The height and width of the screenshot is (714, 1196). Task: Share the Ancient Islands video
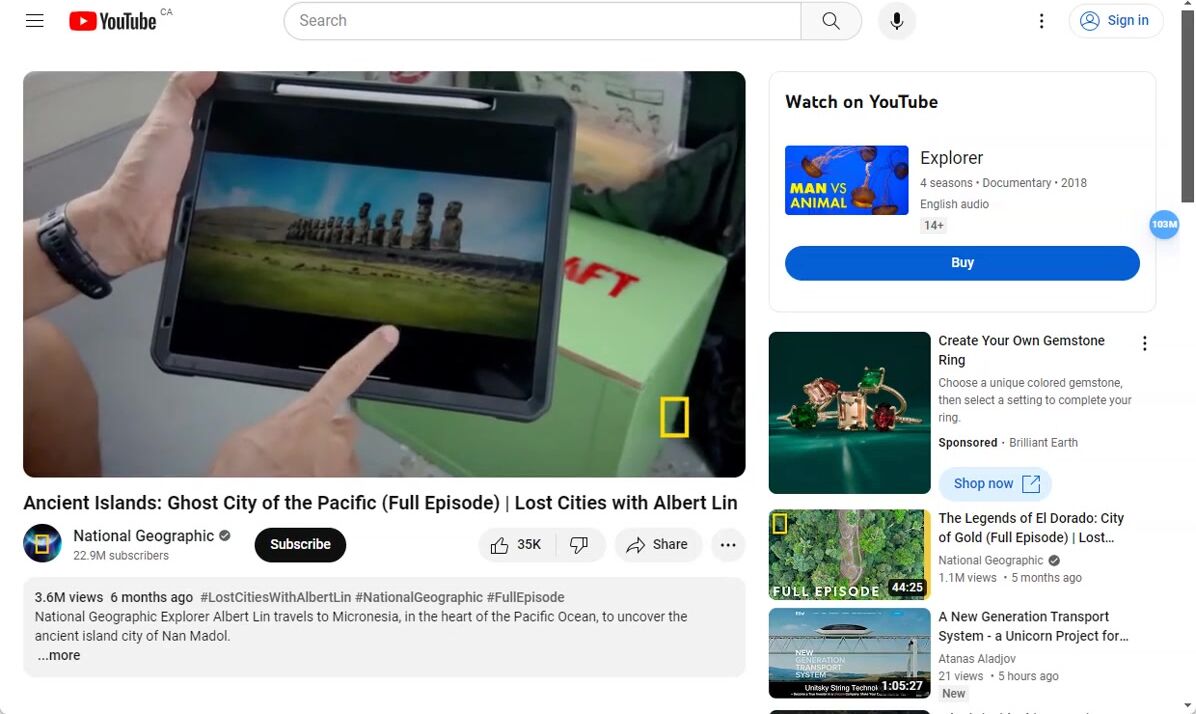coord(657,545)
